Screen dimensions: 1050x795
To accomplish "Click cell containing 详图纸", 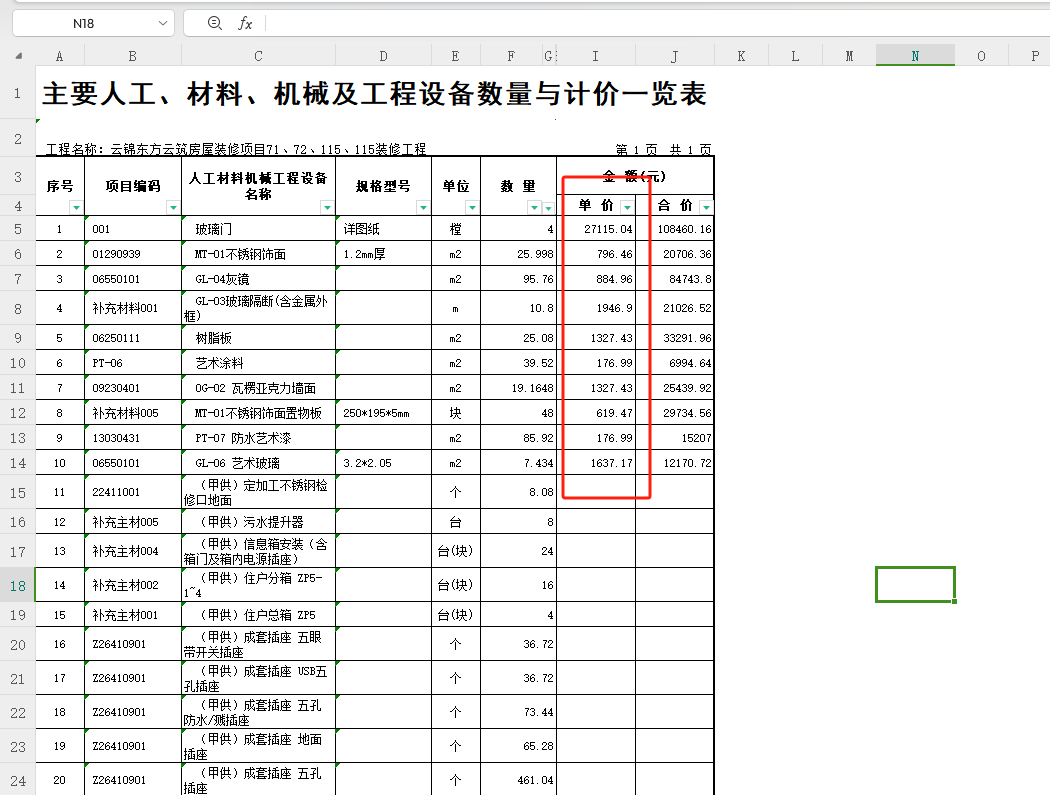I will click(383, 229).
